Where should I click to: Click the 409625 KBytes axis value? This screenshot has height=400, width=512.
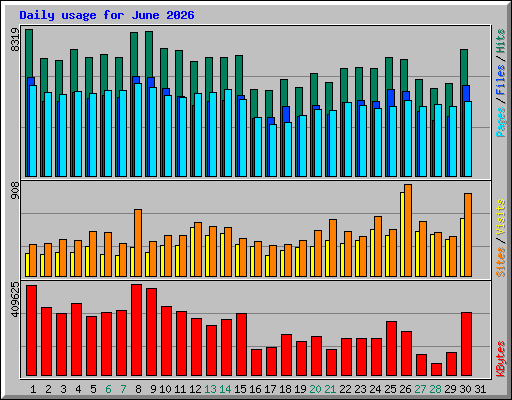(x=15, y=299)
